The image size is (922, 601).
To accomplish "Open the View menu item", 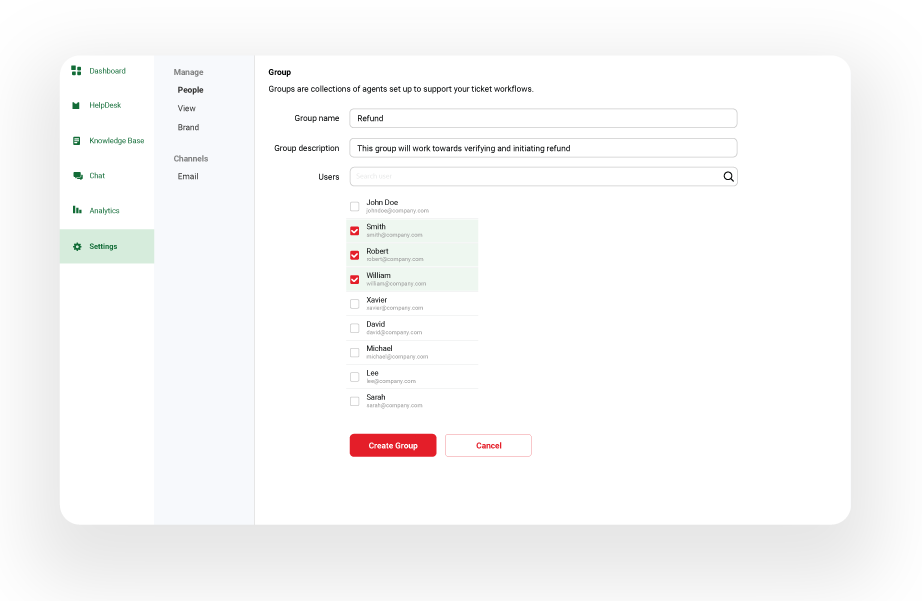I will (187, 108).
